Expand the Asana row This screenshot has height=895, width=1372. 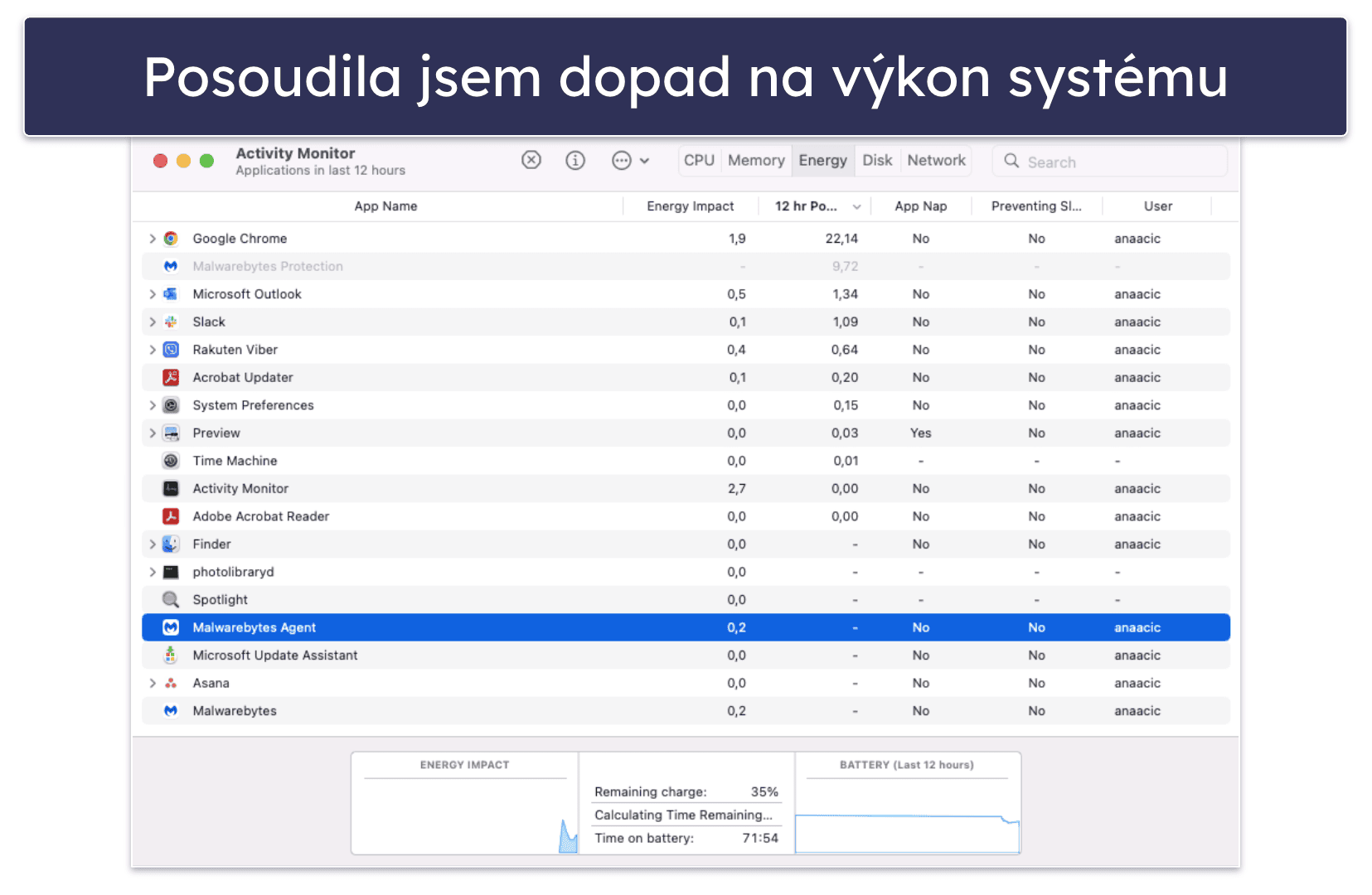tap(153, 683)
